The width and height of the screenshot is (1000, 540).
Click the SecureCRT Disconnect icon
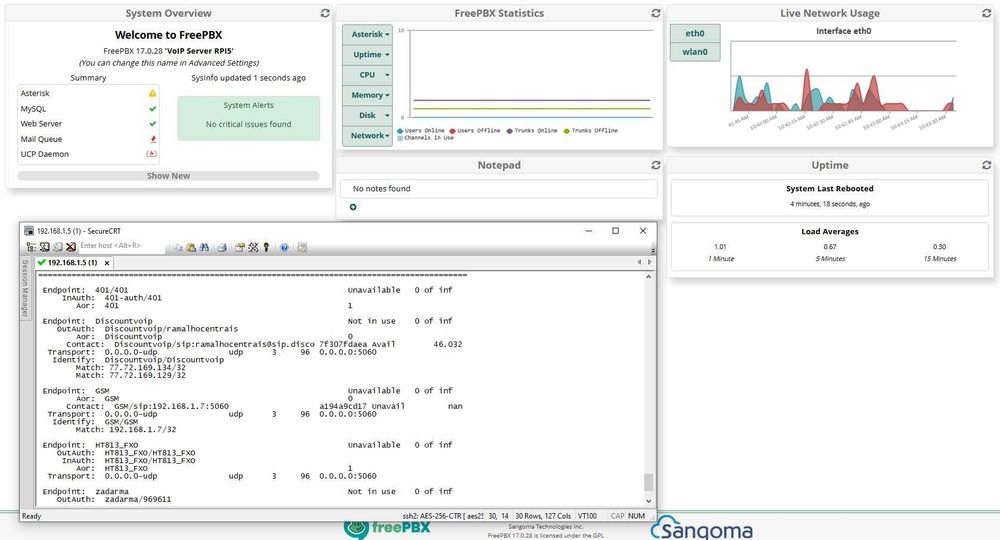(71, 247)
